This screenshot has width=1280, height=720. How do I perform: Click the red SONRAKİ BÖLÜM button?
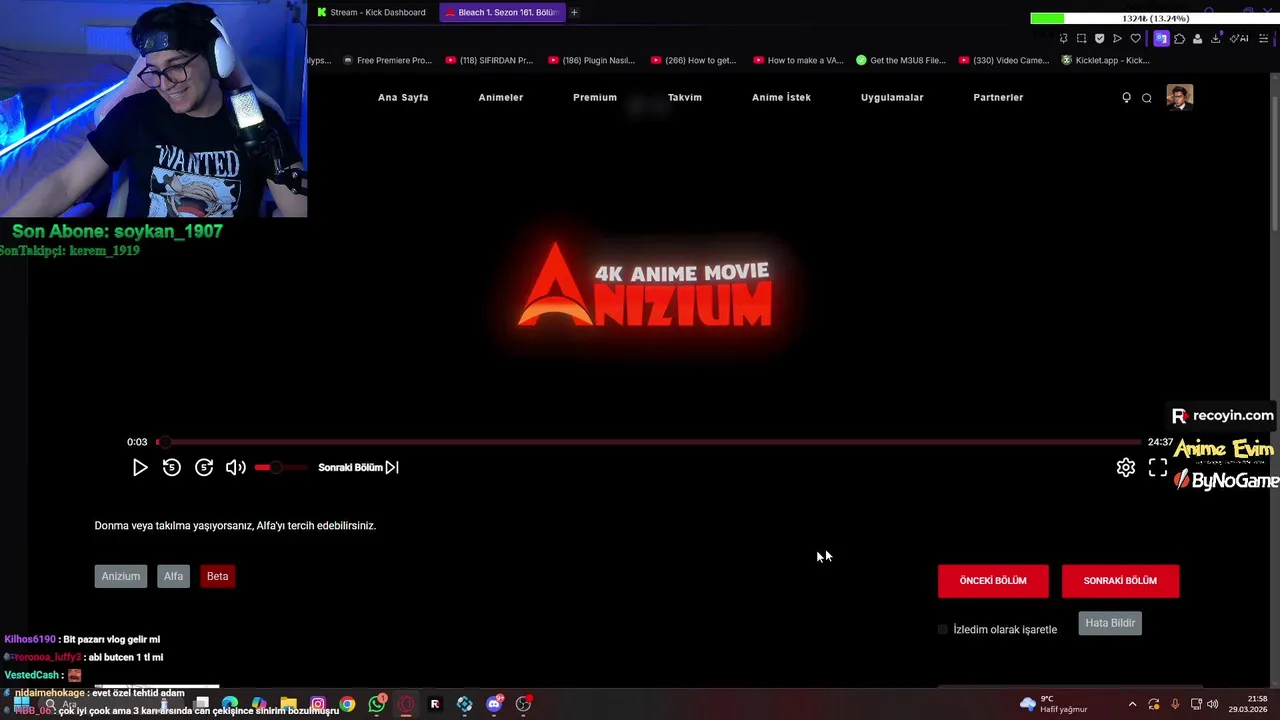tap(1120, 581)
